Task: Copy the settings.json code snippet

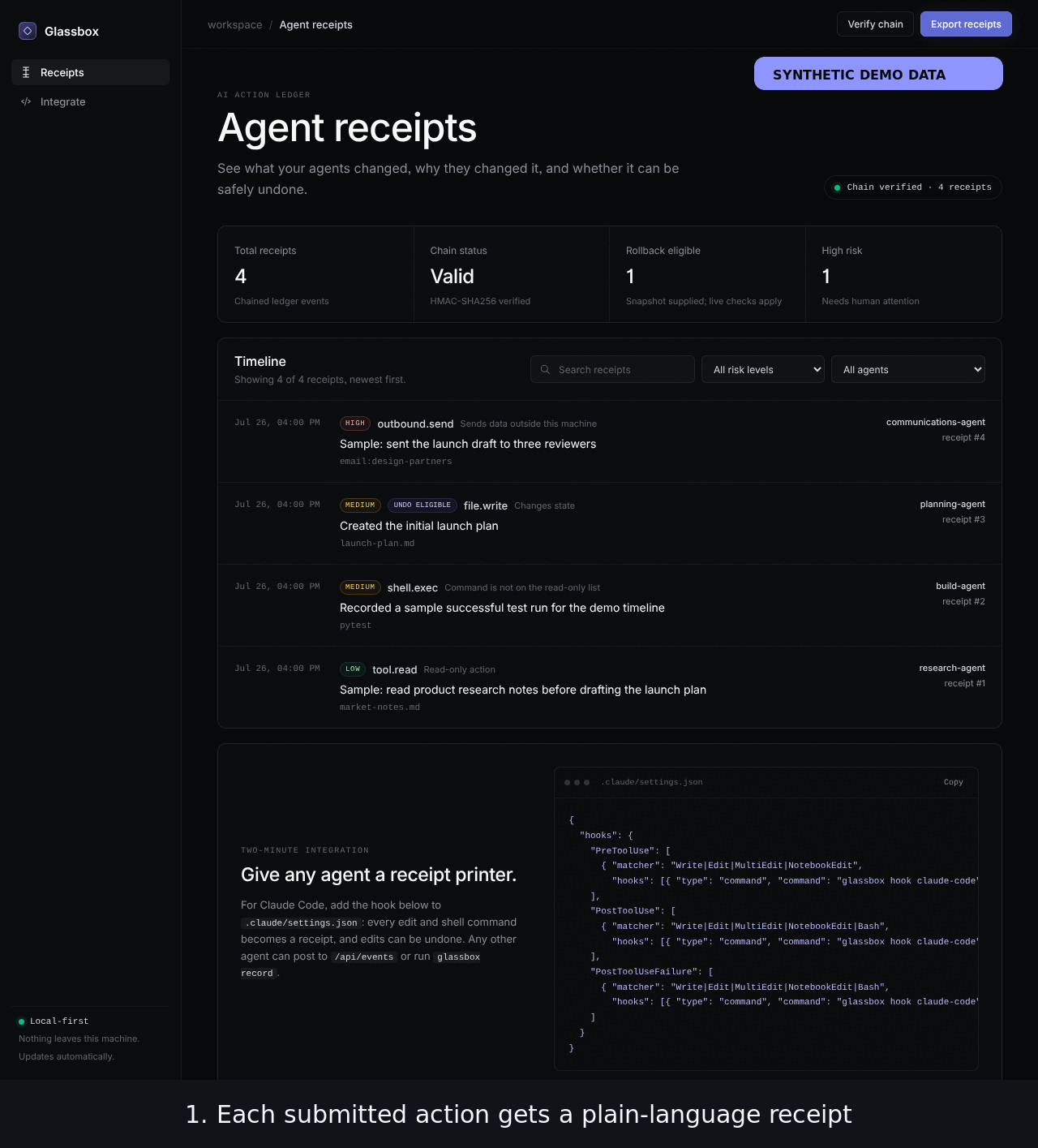Action: coord(954,782)
